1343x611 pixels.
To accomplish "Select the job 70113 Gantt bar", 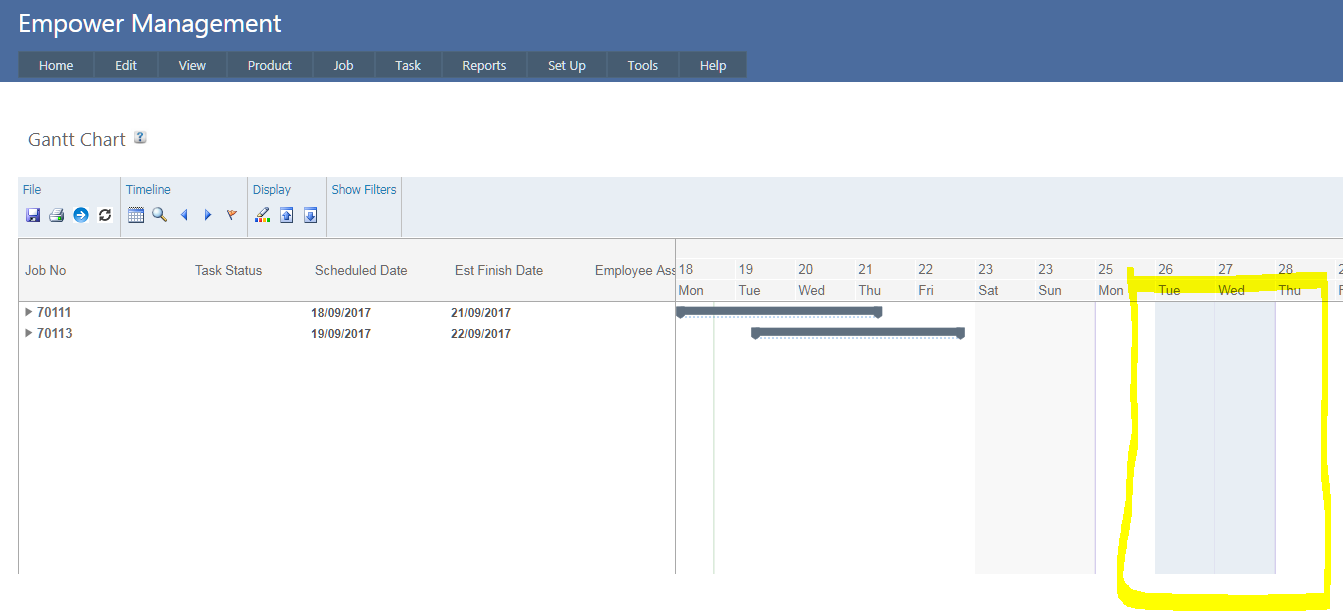I will coord(857,332).
